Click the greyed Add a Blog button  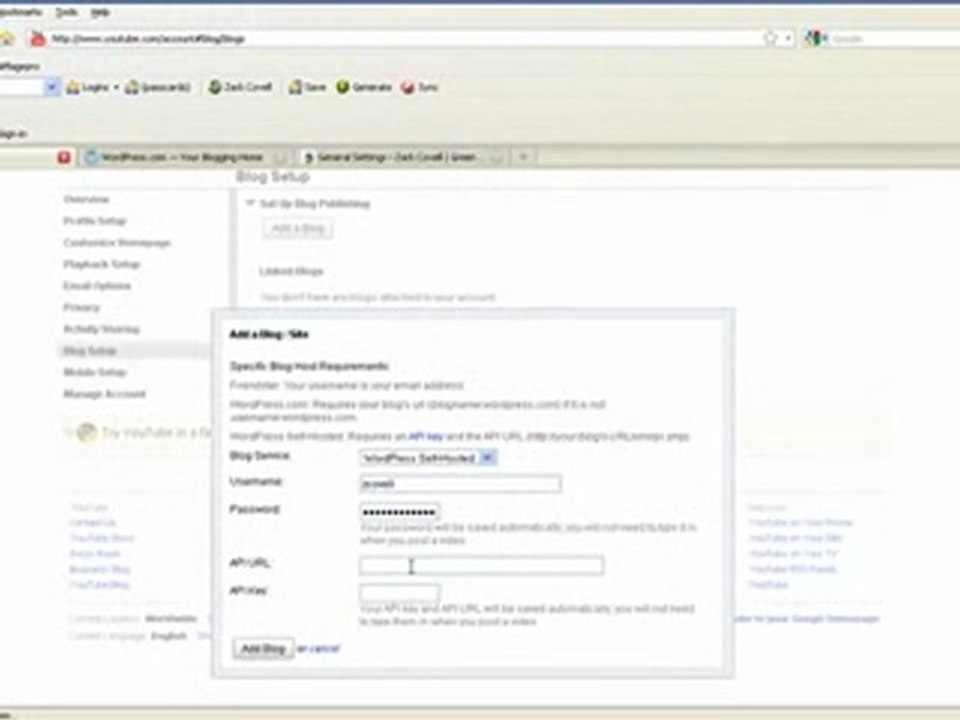pyautogui.click(x=298, y=228)
